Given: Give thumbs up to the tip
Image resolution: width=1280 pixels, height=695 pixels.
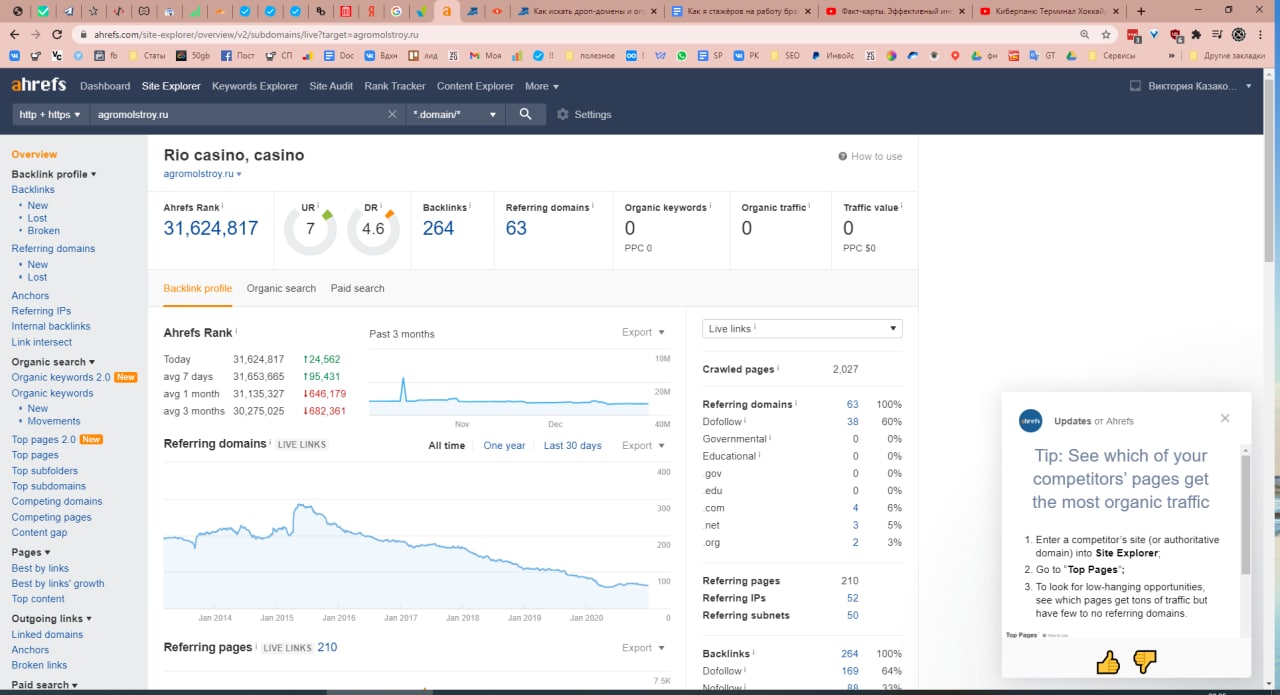Looking at the screenshot, I should tap(1108, 662).
